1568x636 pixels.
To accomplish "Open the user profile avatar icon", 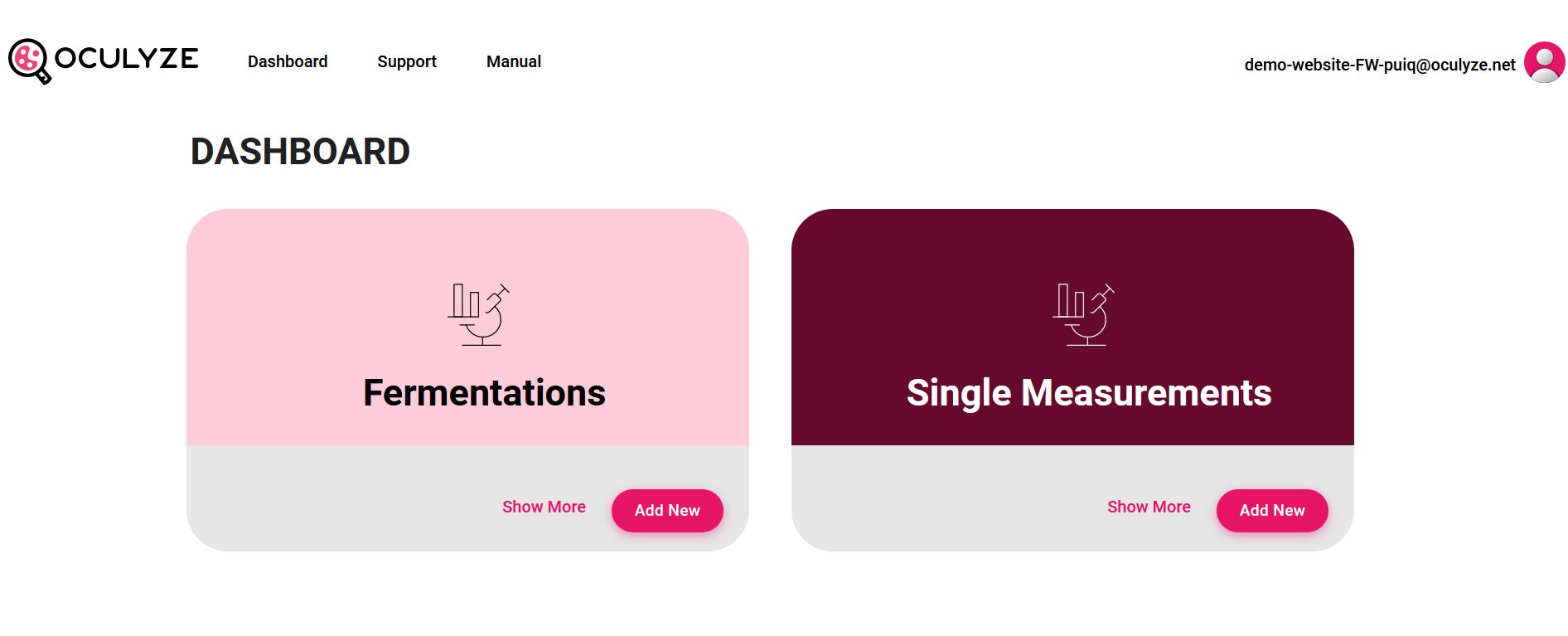I will tap(1544, 62).
